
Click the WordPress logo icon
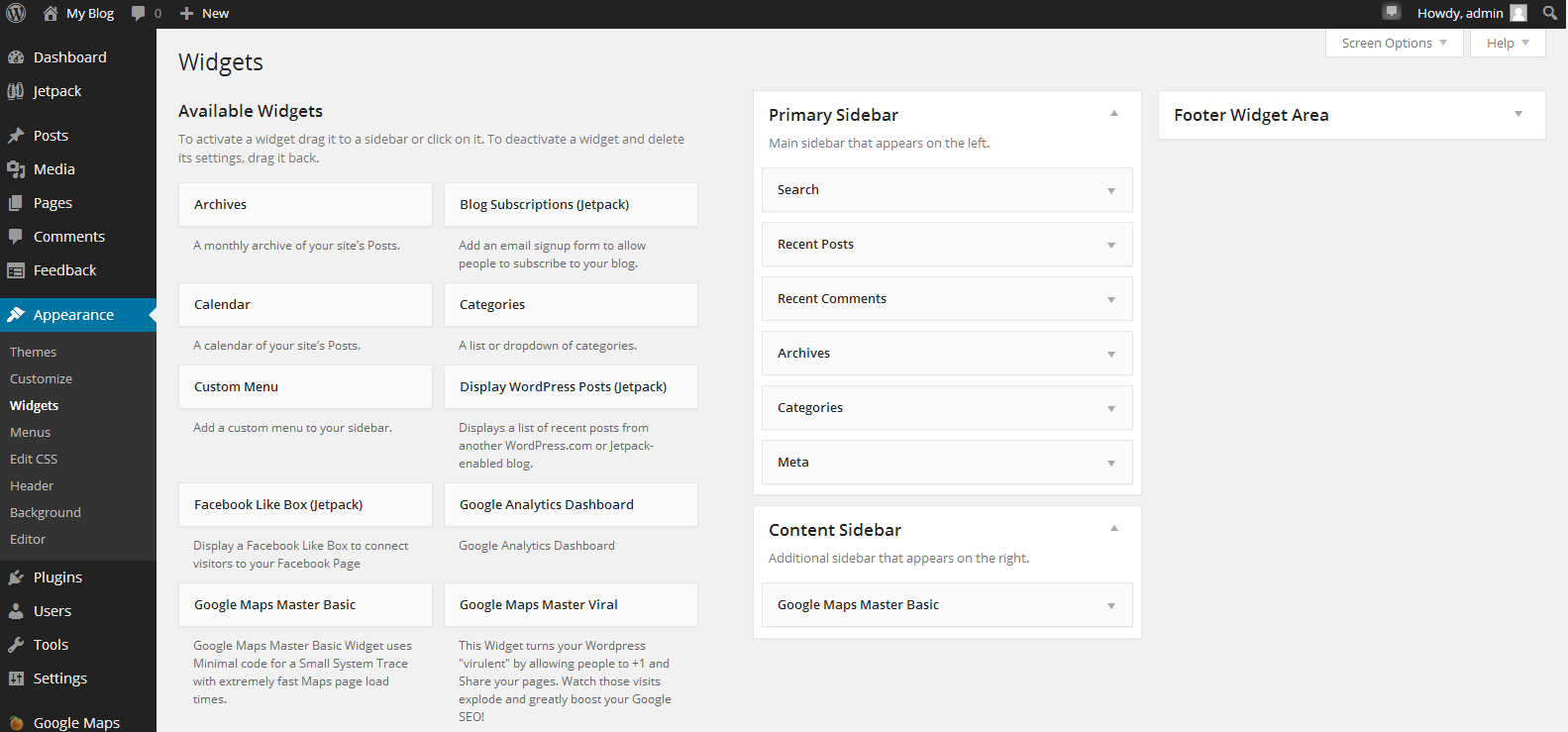click(x=16, y=13)
